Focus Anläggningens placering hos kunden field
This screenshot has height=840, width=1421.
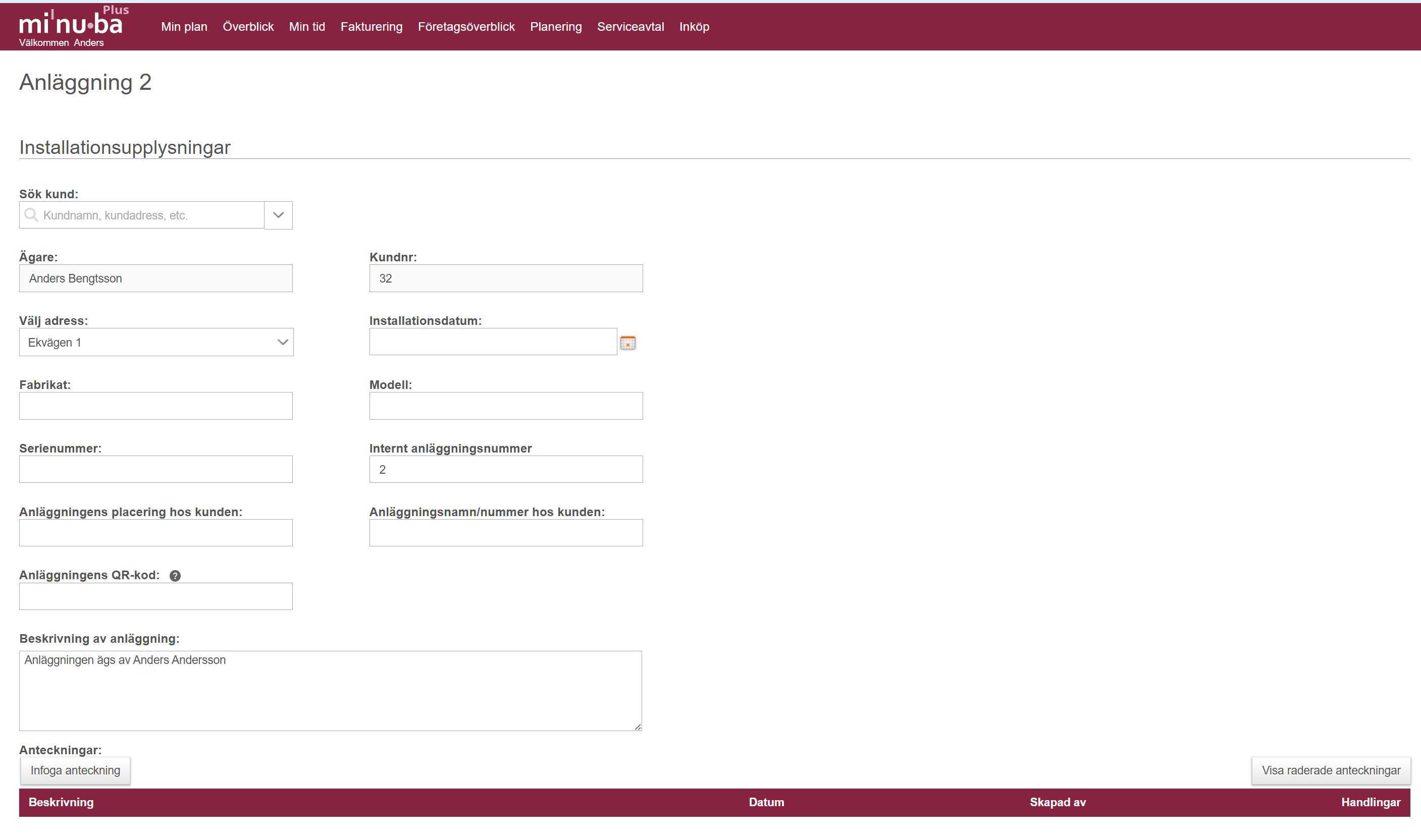coord(156,533)
